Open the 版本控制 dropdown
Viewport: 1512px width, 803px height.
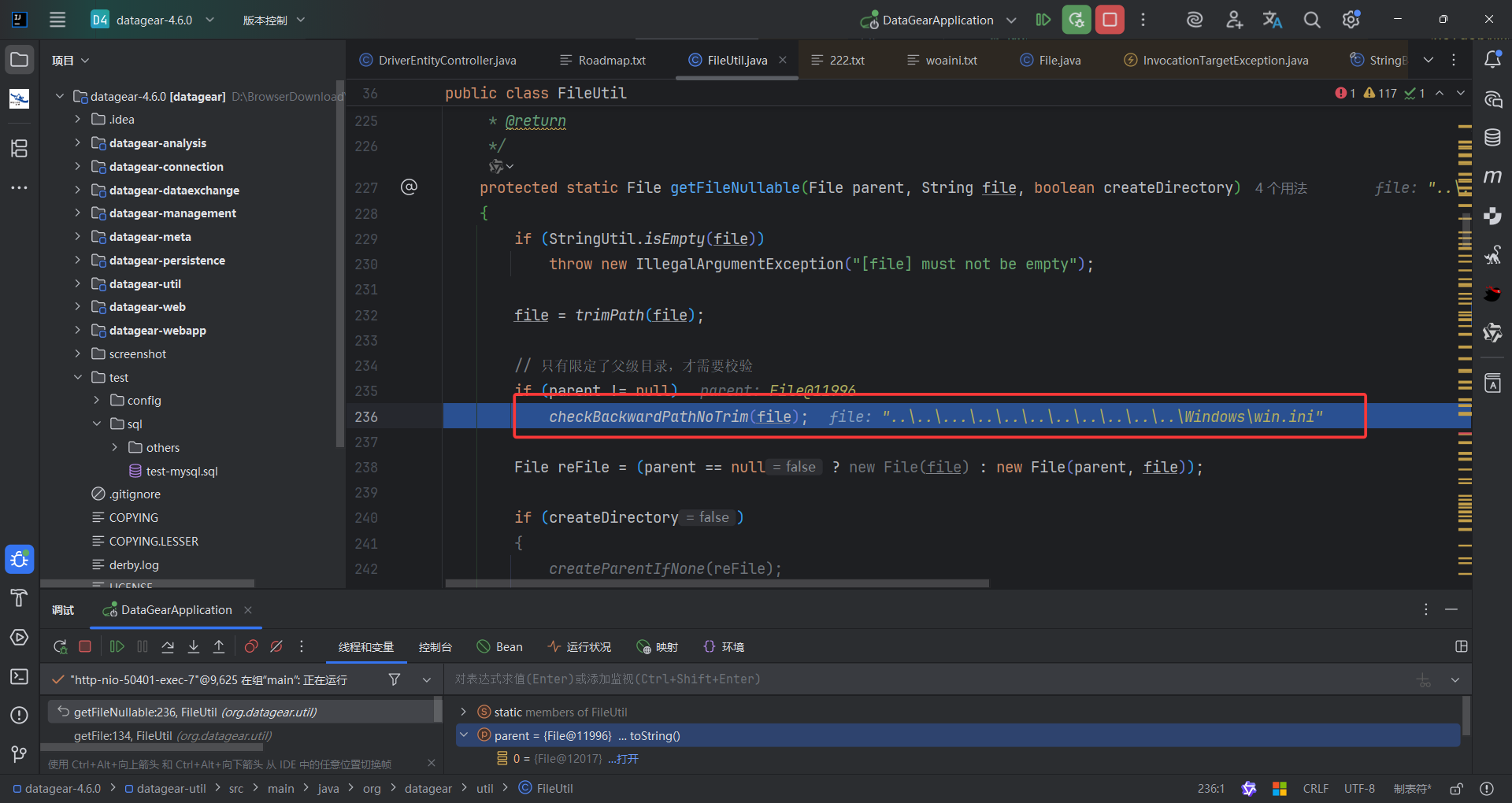click(273, 20)
